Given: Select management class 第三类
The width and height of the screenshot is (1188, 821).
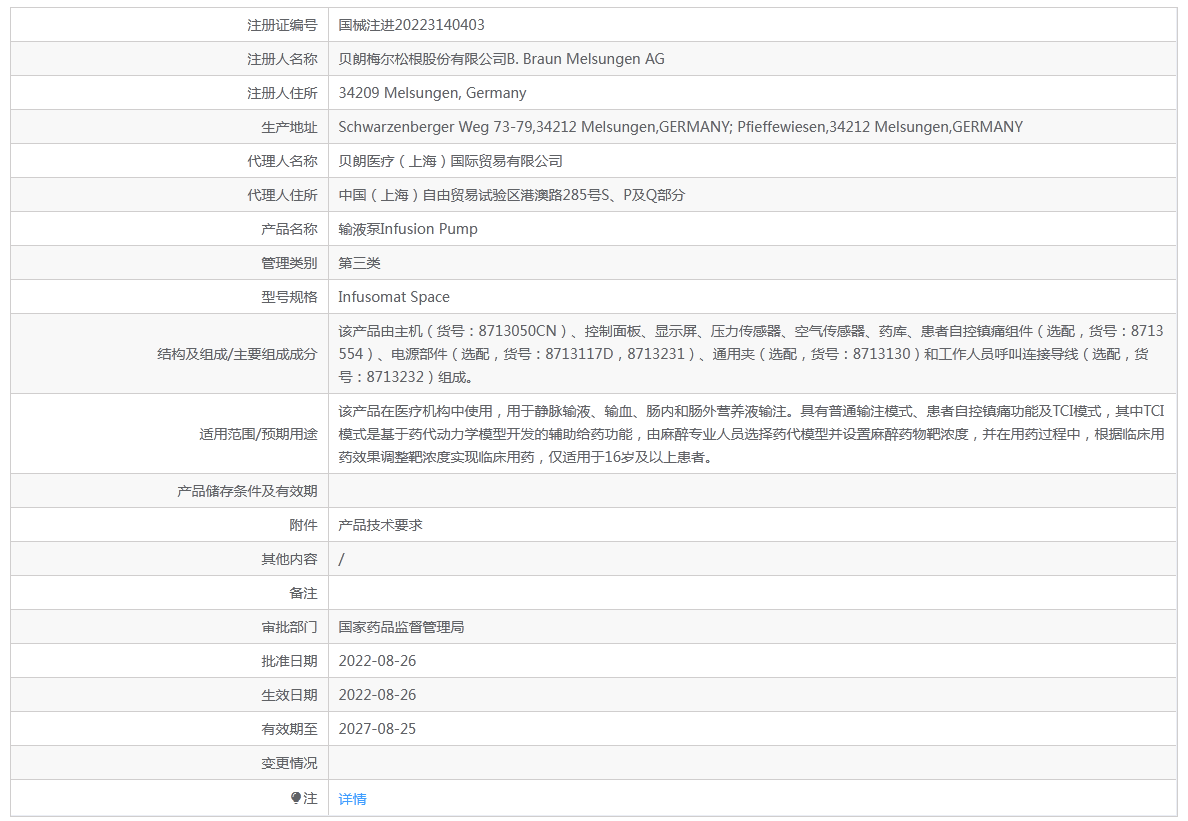Looking at the screenshot, I should click(359, 263).
